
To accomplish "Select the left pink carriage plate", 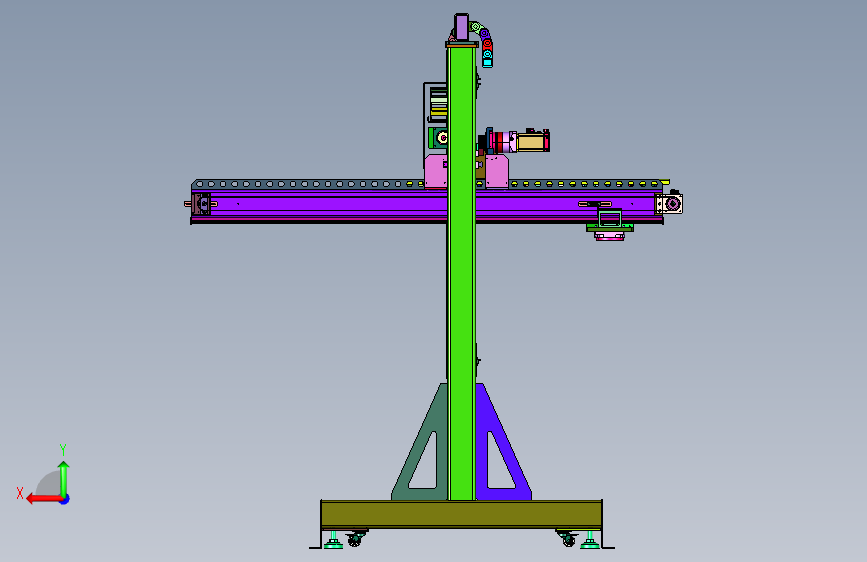I will coord(436,171).
